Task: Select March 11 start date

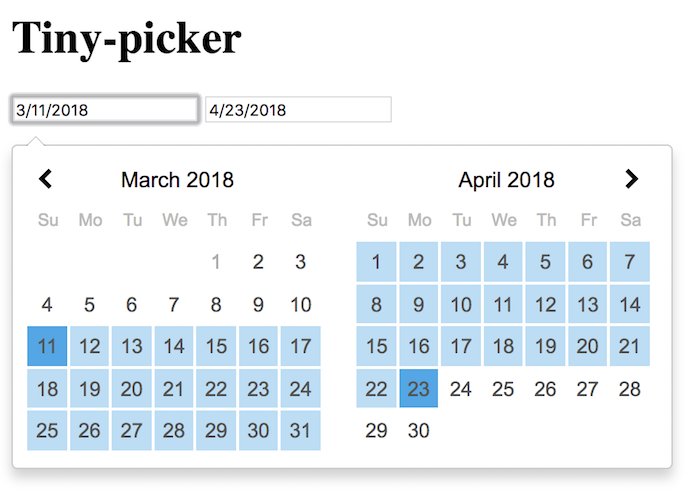Action: click(47, 347)
